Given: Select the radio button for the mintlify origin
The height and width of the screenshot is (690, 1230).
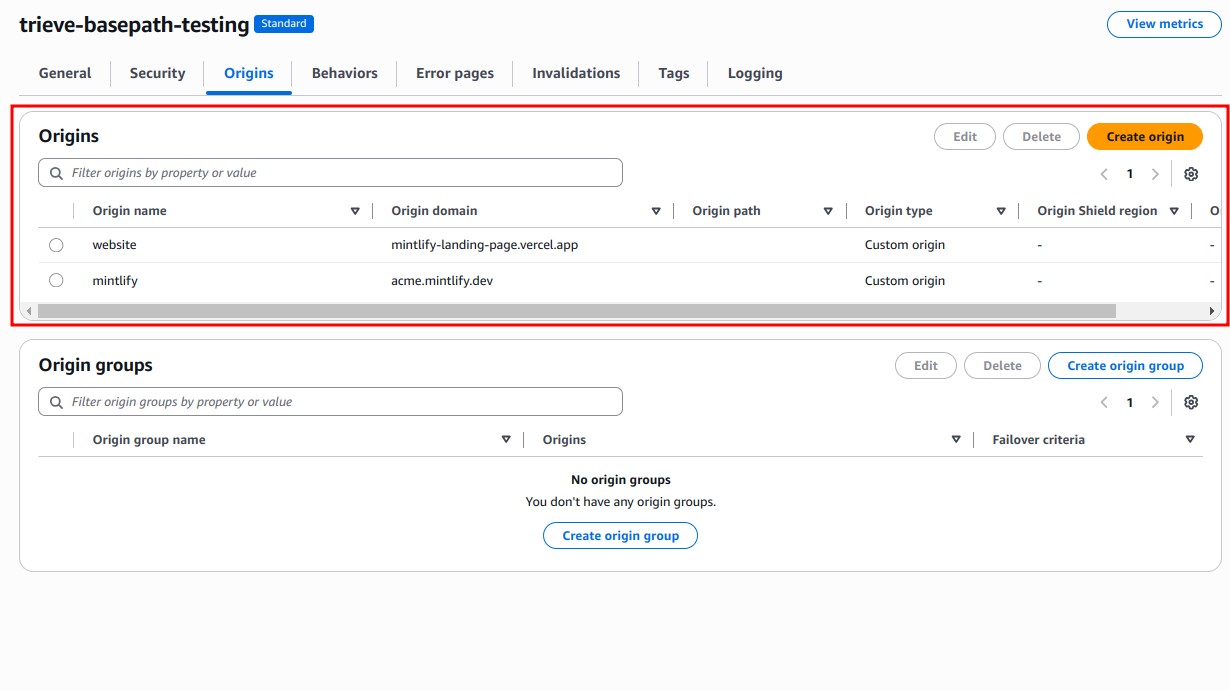Looking at the screenshot, I should coord(56,280).
